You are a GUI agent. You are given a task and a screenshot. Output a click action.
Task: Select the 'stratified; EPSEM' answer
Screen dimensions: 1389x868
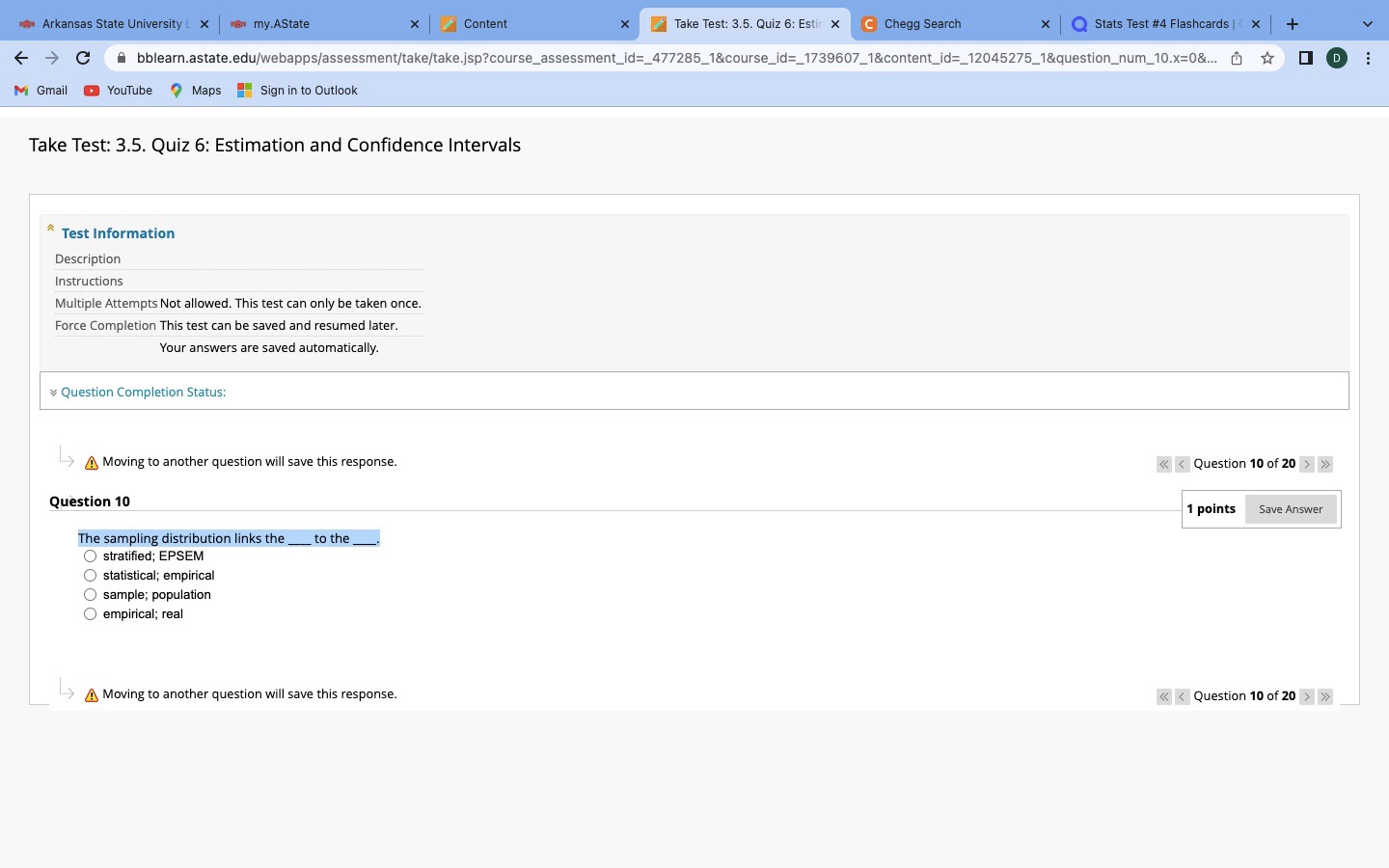90,556
